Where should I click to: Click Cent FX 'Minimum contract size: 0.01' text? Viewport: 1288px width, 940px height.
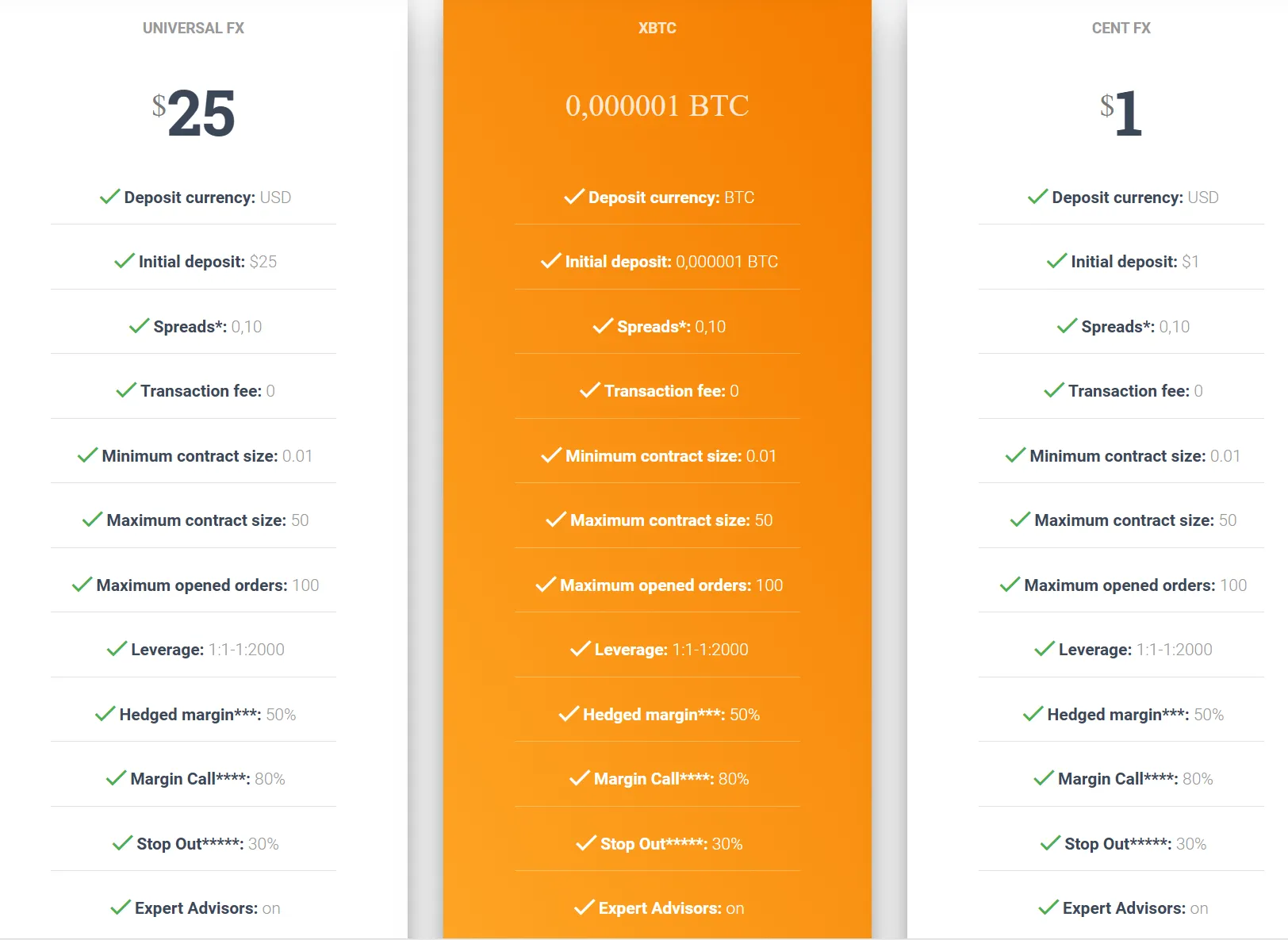[1136, 456]
